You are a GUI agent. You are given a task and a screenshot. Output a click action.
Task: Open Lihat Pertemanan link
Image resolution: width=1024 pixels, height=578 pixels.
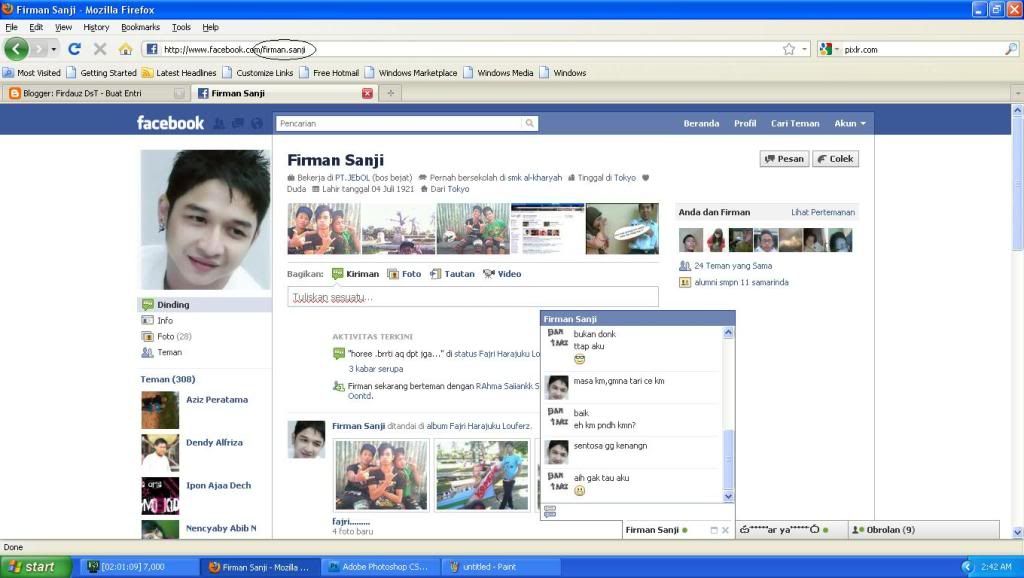tap(823, 212)
